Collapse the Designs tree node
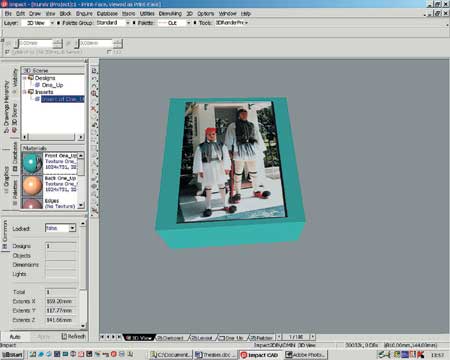The height and width of the screenshot is (360, 450). pos(25,78)
